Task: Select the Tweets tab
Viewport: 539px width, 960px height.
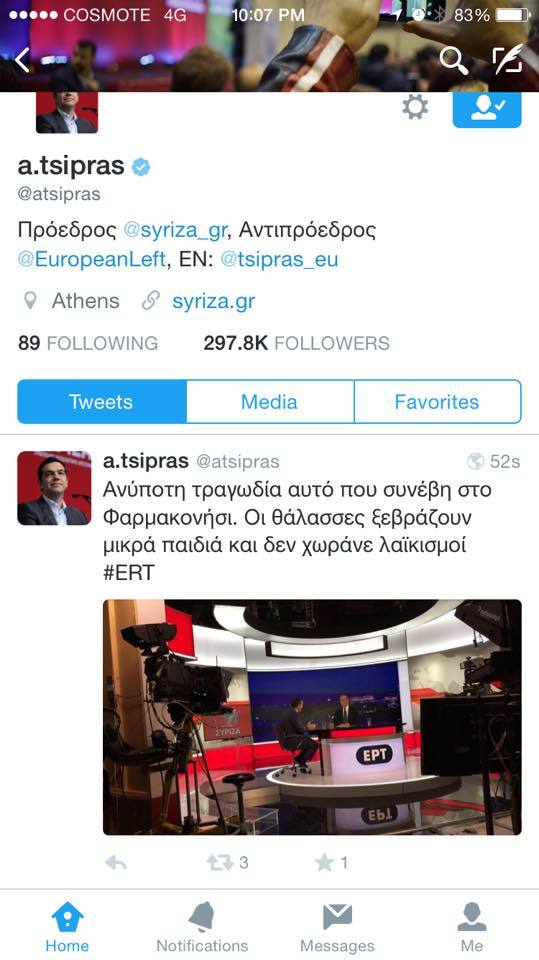Action: [x=102, y=402]
